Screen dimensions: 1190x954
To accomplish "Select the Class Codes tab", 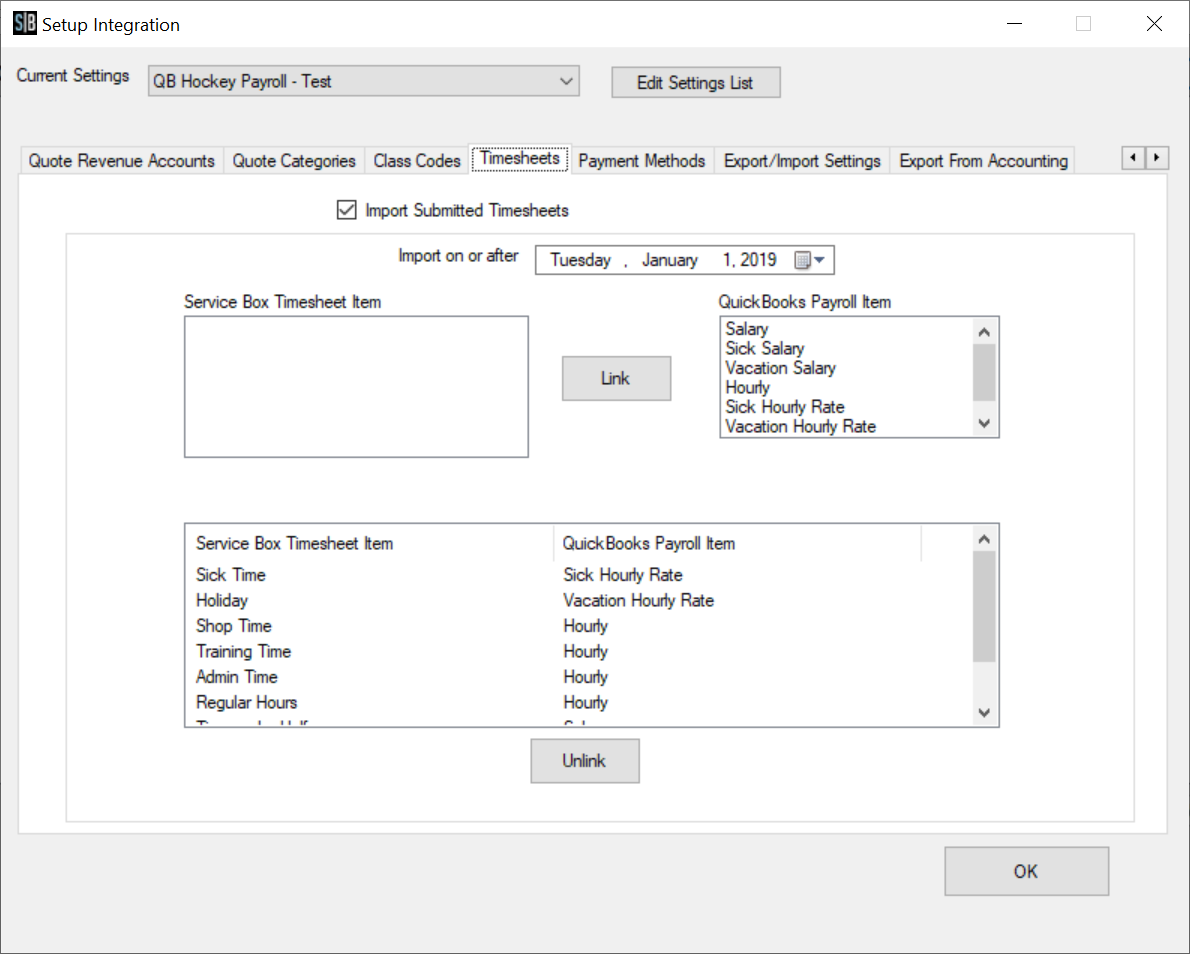I will [417, 161].
